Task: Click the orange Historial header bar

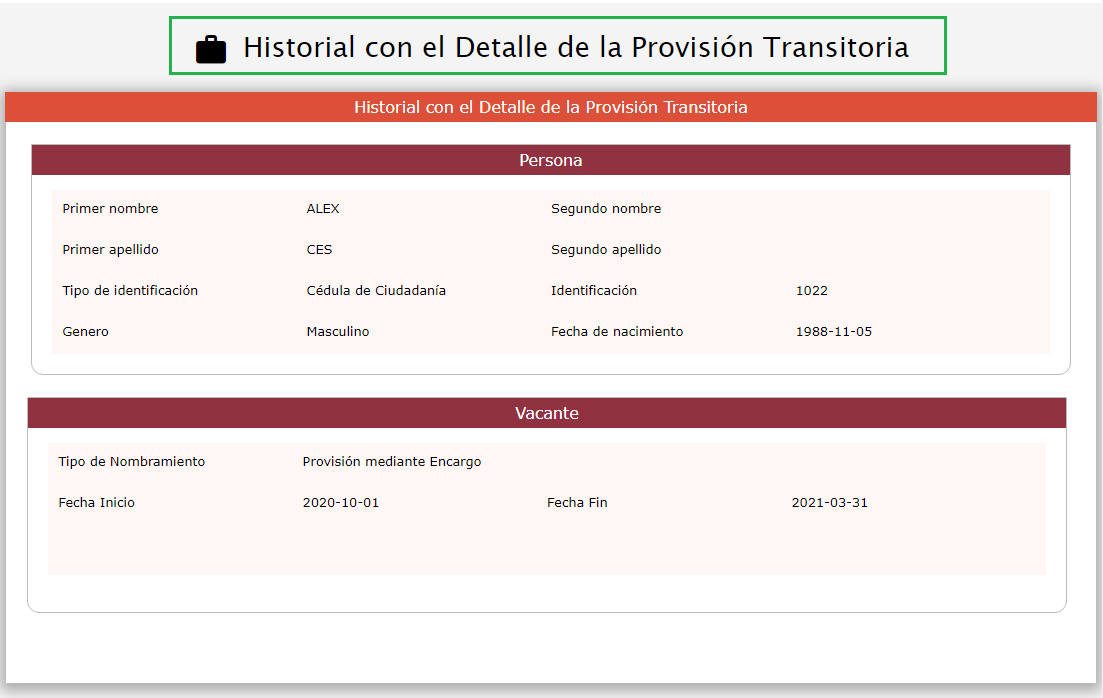Action: tap(550, 107)
